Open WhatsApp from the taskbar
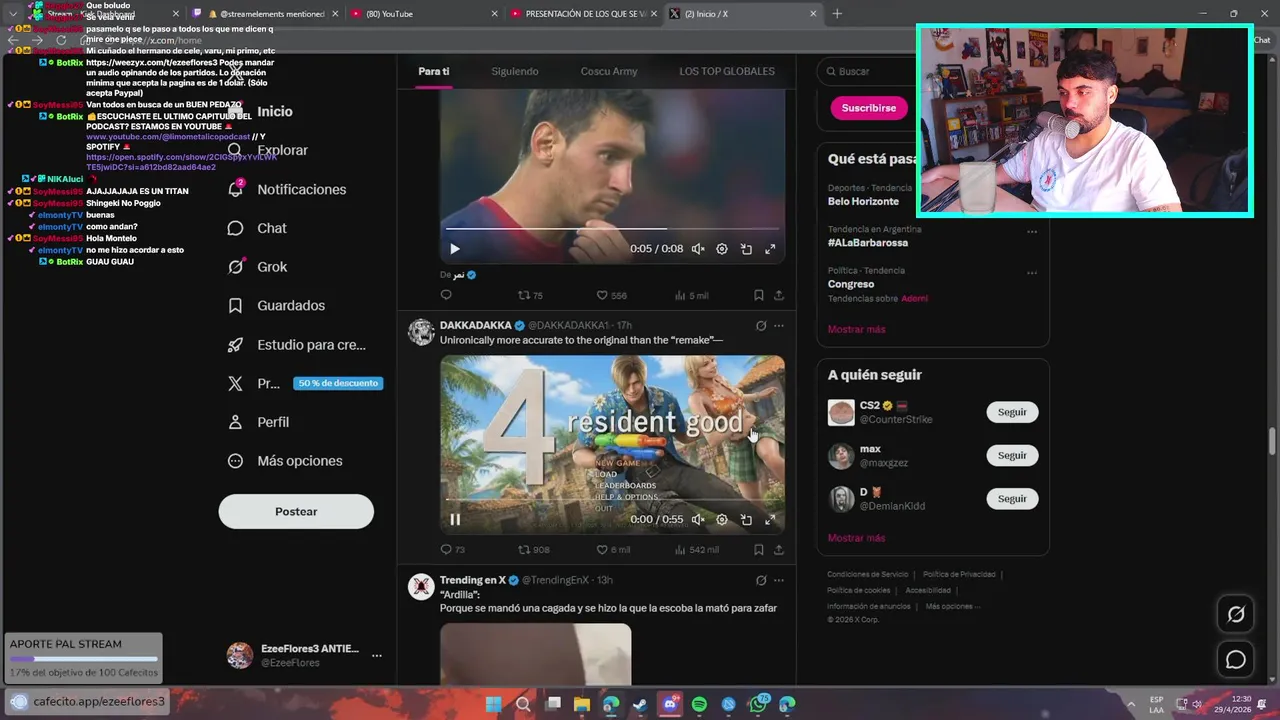Image resolution: width=1280 pixels, height=720 pixels. click(758, 704)
